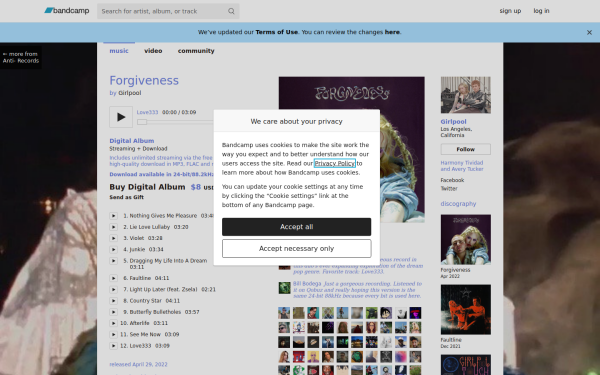Click by Girlpool artist link under title
Viewport: 600px width, 375px height.
130,93
